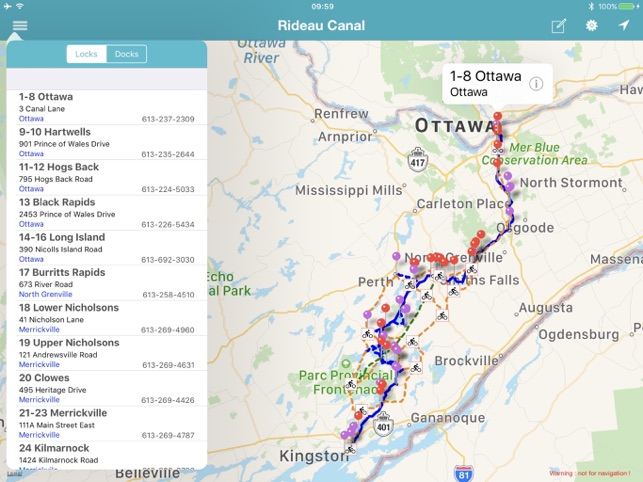Select 18 Lower Nicholsons lock row
This screenshot has width=643, height=482.
107,318
